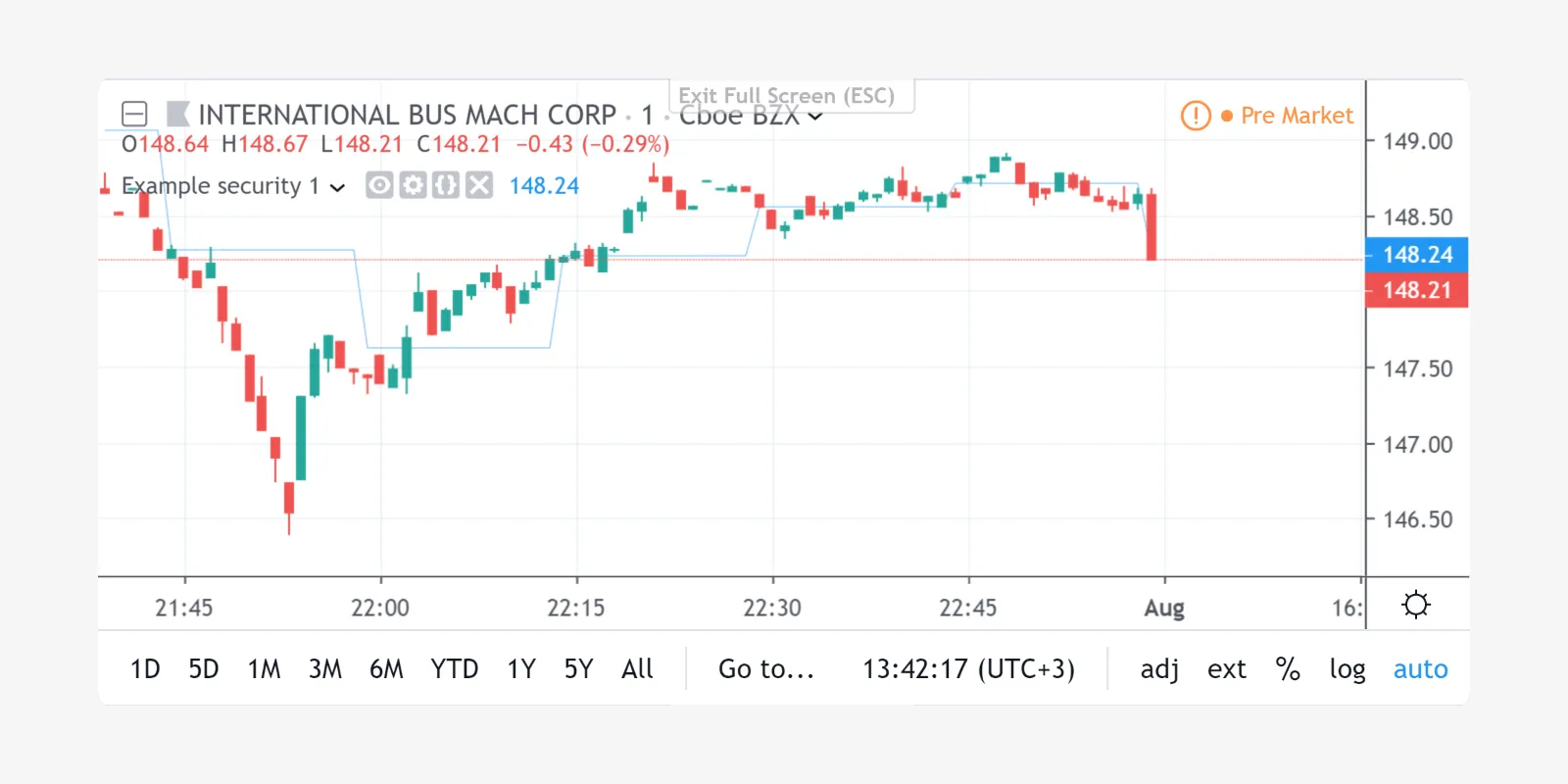Open chart settings gear on time axis
Image resolution: width=1568 pixels, height=784 pixels.
1415,605
